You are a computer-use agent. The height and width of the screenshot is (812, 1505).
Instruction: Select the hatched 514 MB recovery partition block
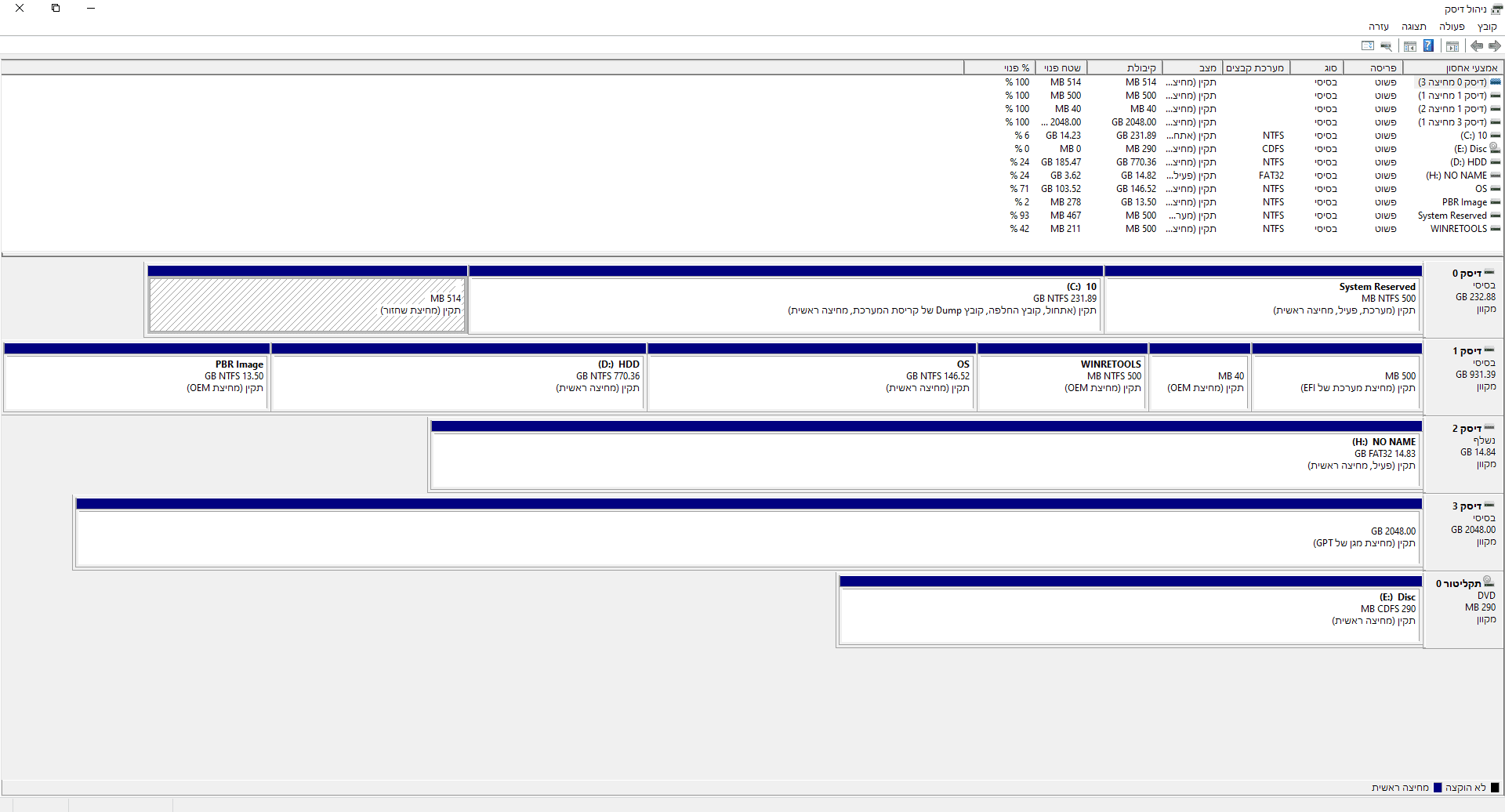point(307,299)
